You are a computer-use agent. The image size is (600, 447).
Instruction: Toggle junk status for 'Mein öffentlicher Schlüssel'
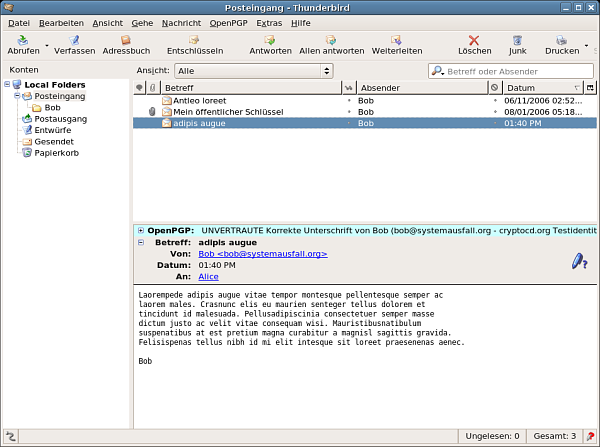(495, 112)
